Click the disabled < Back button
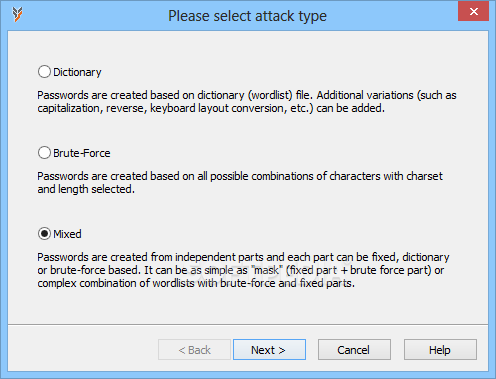The width and height of the screenshot is (496, 379). pos(194,350)
